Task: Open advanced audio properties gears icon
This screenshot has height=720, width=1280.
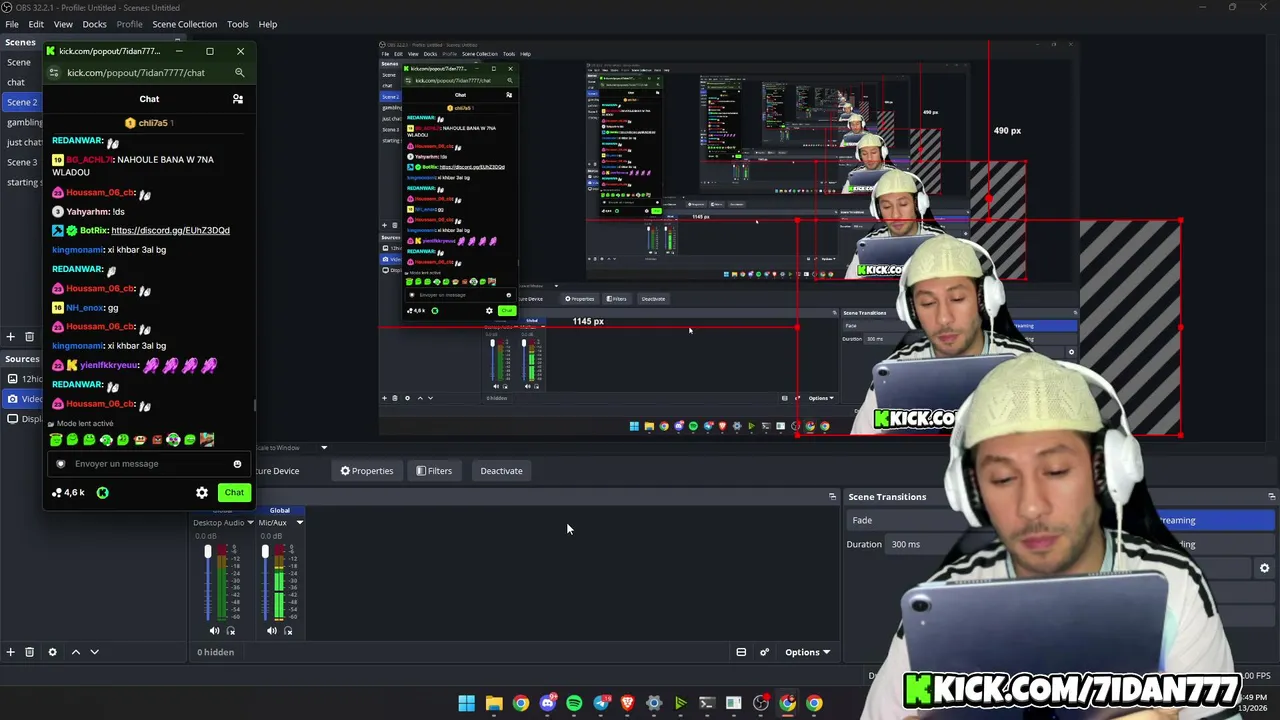Action: [764, 652]
